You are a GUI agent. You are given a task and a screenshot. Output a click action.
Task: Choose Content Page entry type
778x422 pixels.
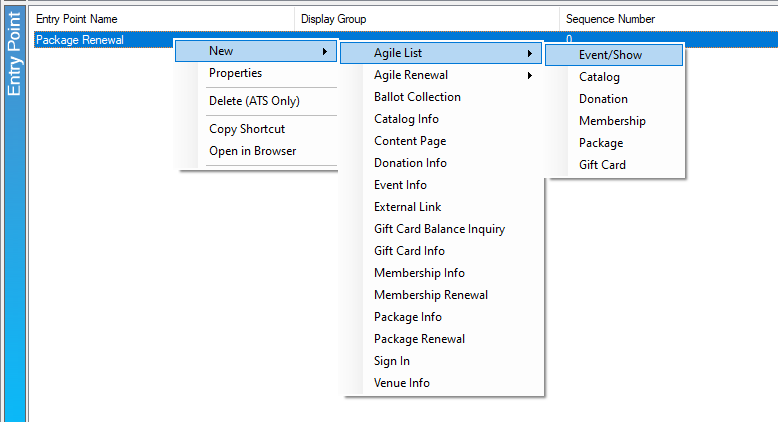[x=441, y=141]
